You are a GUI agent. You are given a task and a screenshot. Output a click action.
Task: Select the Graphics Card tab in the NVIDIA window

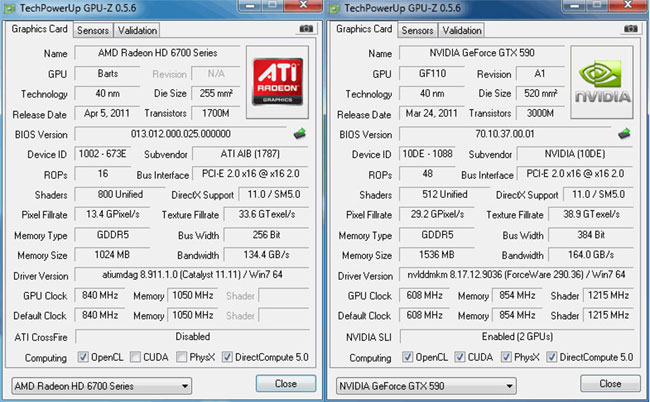[x=364, y=29]
